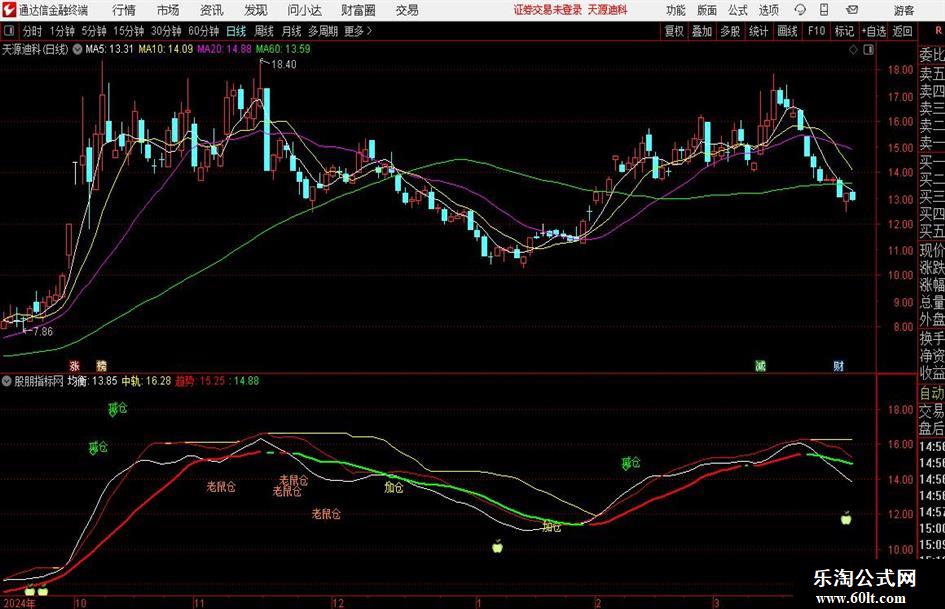The width and height of the screenshot is (945, 609).
Task: Switch to 周线 period
Action: pos(264,31)
